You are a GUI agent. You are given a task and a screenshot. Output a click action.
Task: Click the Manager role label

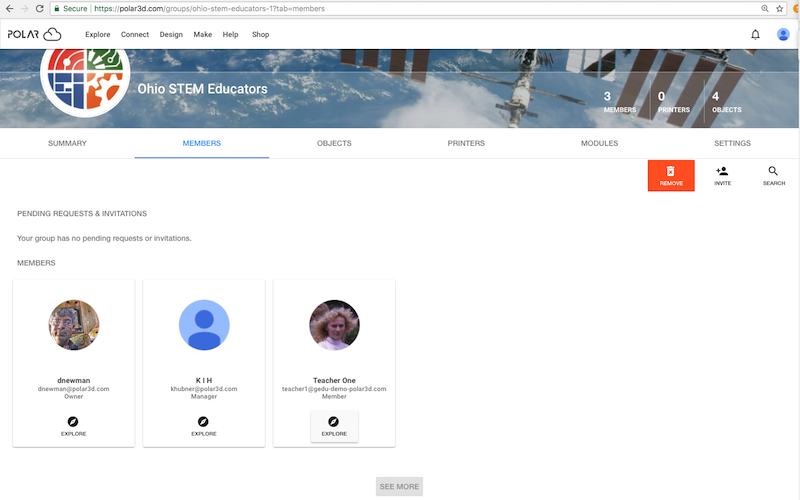pos(204,396)
